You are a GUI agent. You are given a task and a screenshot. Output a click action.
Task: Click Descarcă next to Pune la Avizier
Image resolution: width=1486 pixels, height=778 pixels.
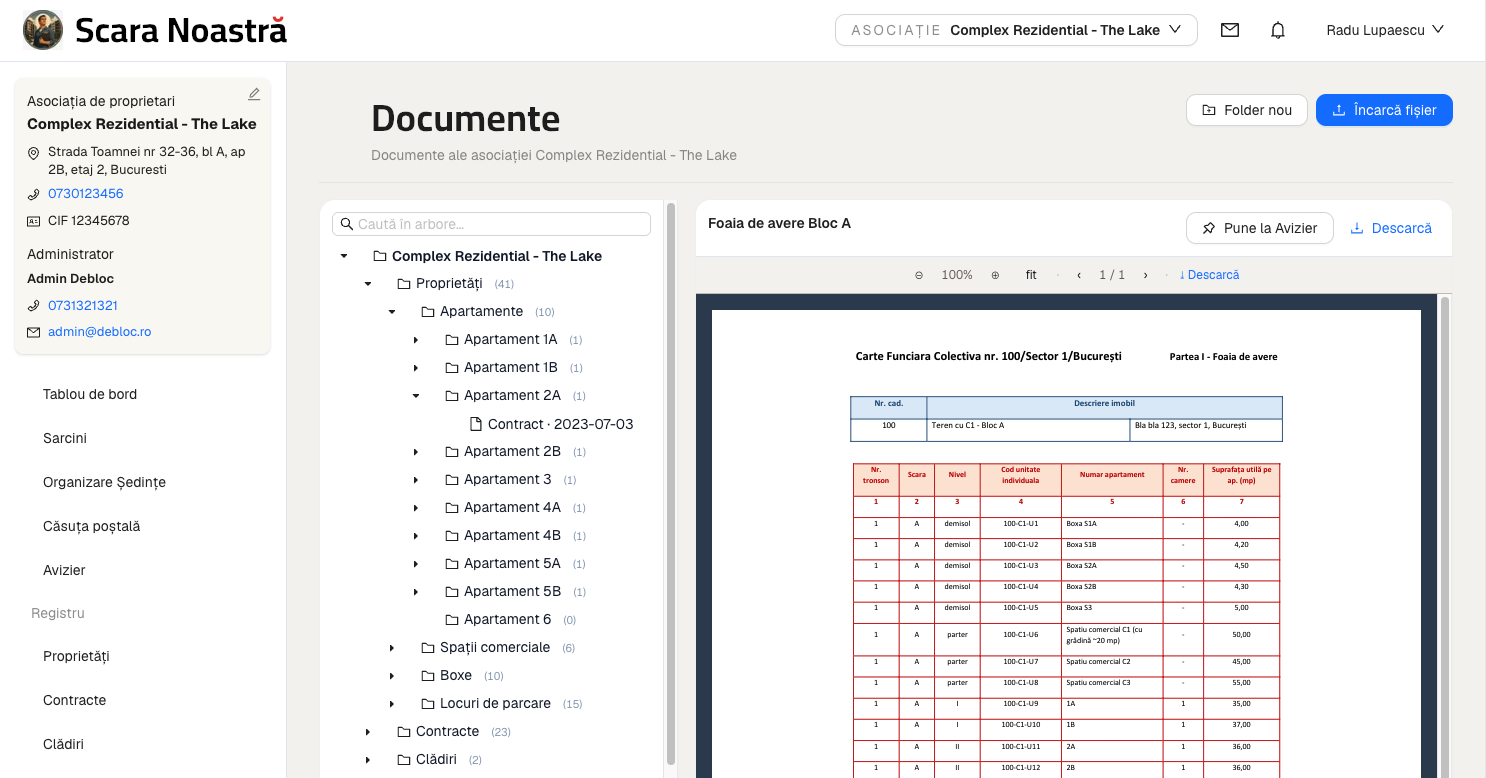(x=1391, y=228)
